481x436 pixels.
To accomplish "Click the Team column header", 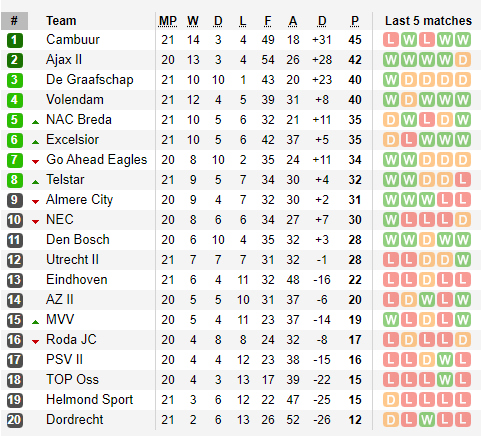I will pyautogui.click(x=61, y=21).
